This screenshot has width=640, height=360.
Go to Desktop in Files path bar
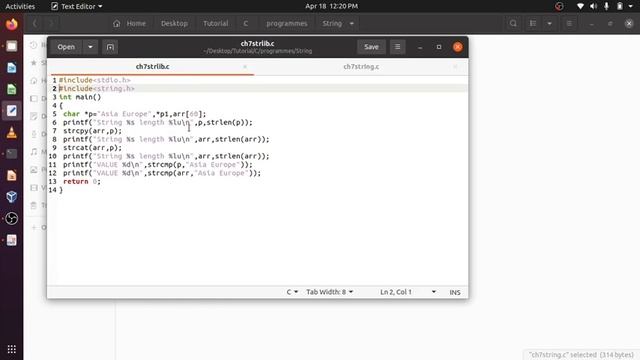(174, 24)
